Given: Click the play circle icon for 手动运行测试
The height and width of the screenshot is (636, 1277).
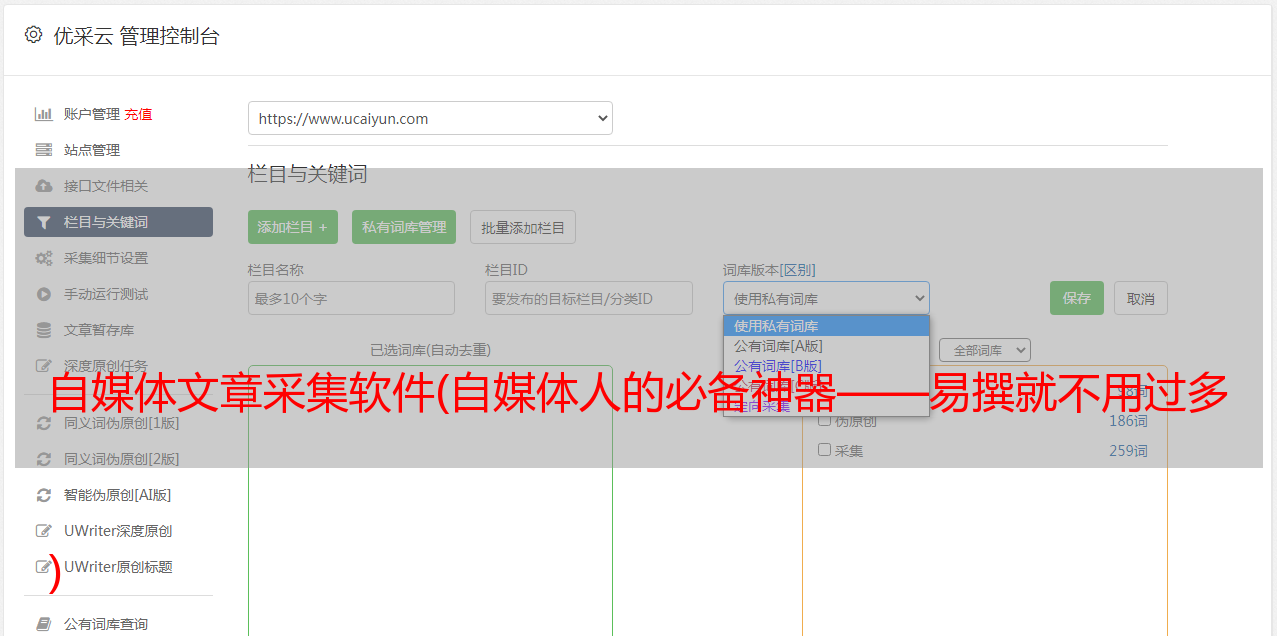Looking at the screenshot, I should (43, 294).
